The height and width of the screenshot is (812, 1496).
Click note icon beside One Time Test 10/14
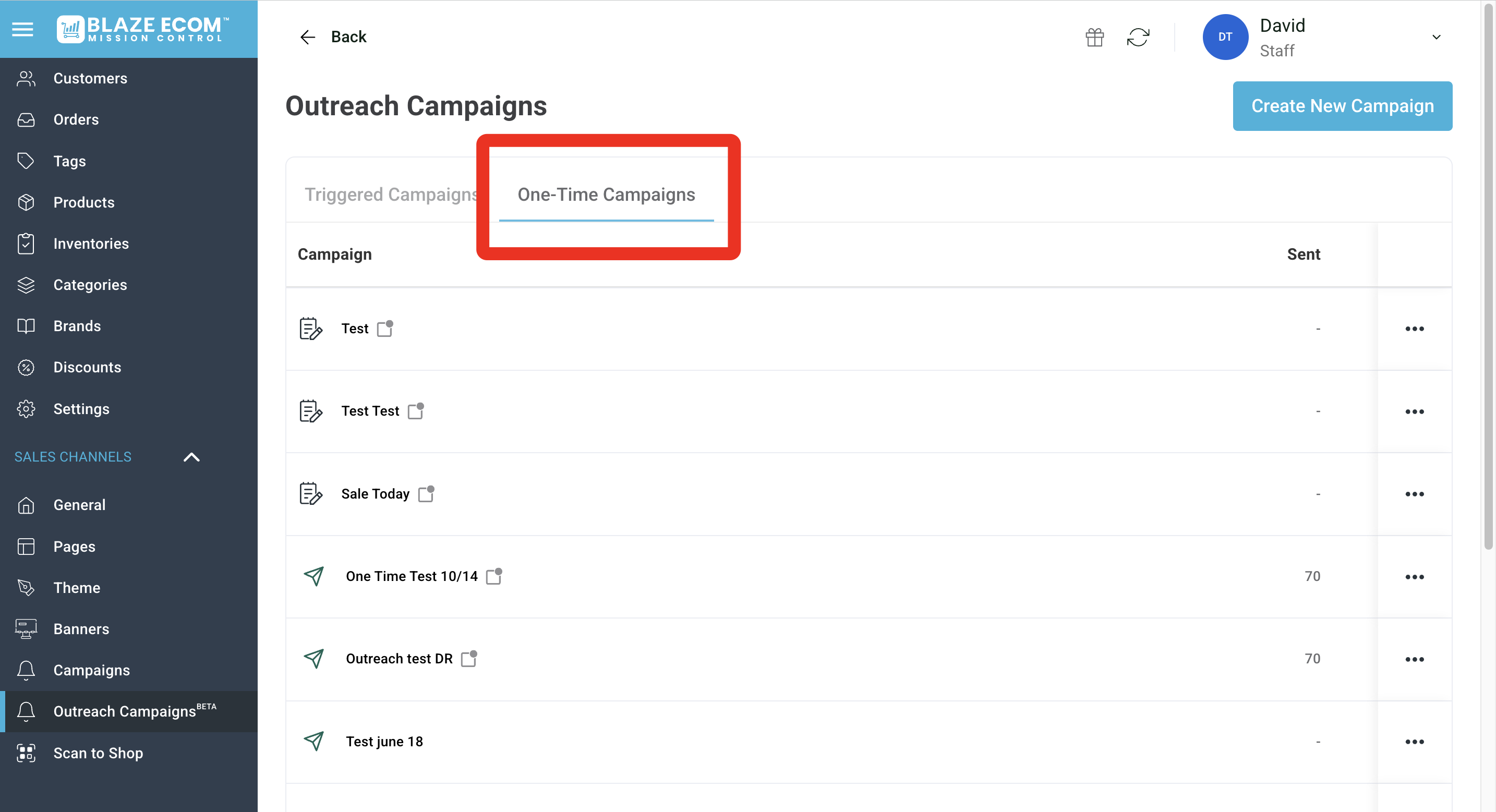(494, 576)
